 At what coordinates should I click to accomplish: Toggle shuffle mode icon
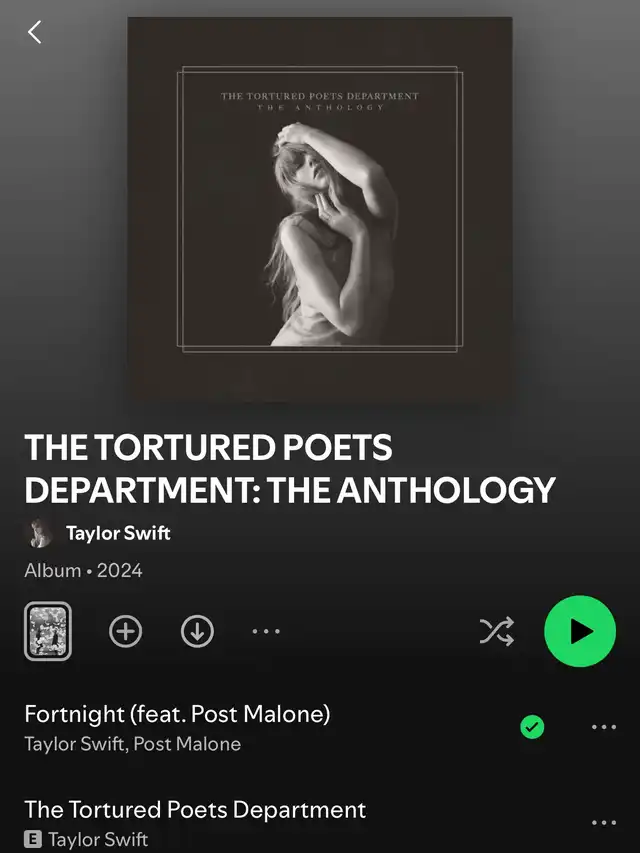click(x=496, y=631)
